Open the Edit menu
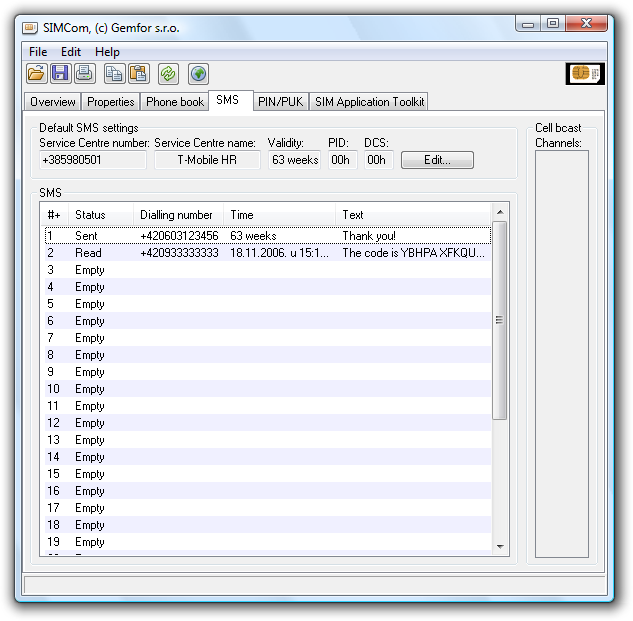Screen dimensions: 633x621 tap(70, 52)
